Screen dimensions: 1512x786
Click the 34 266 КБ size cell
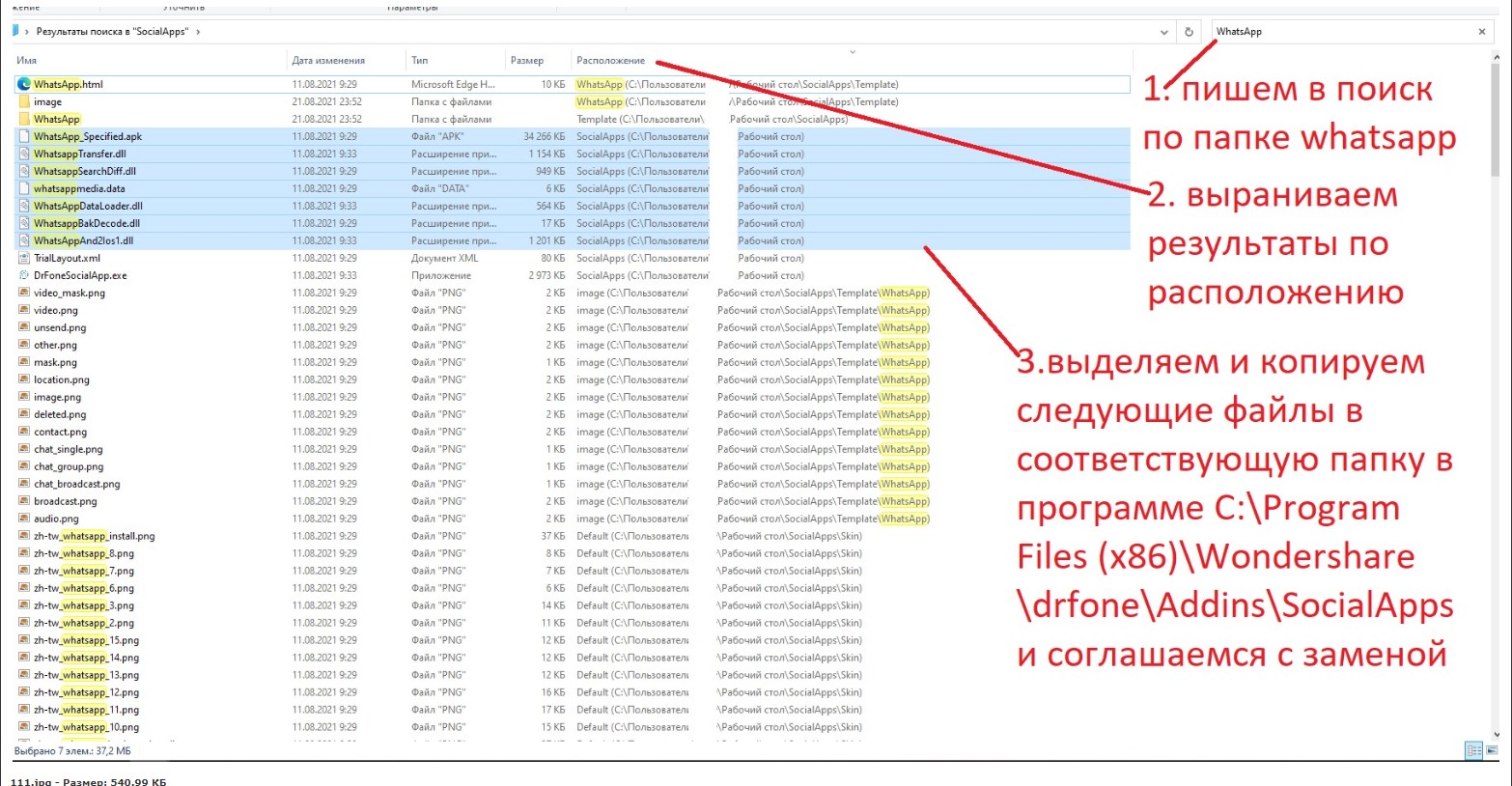545,136
